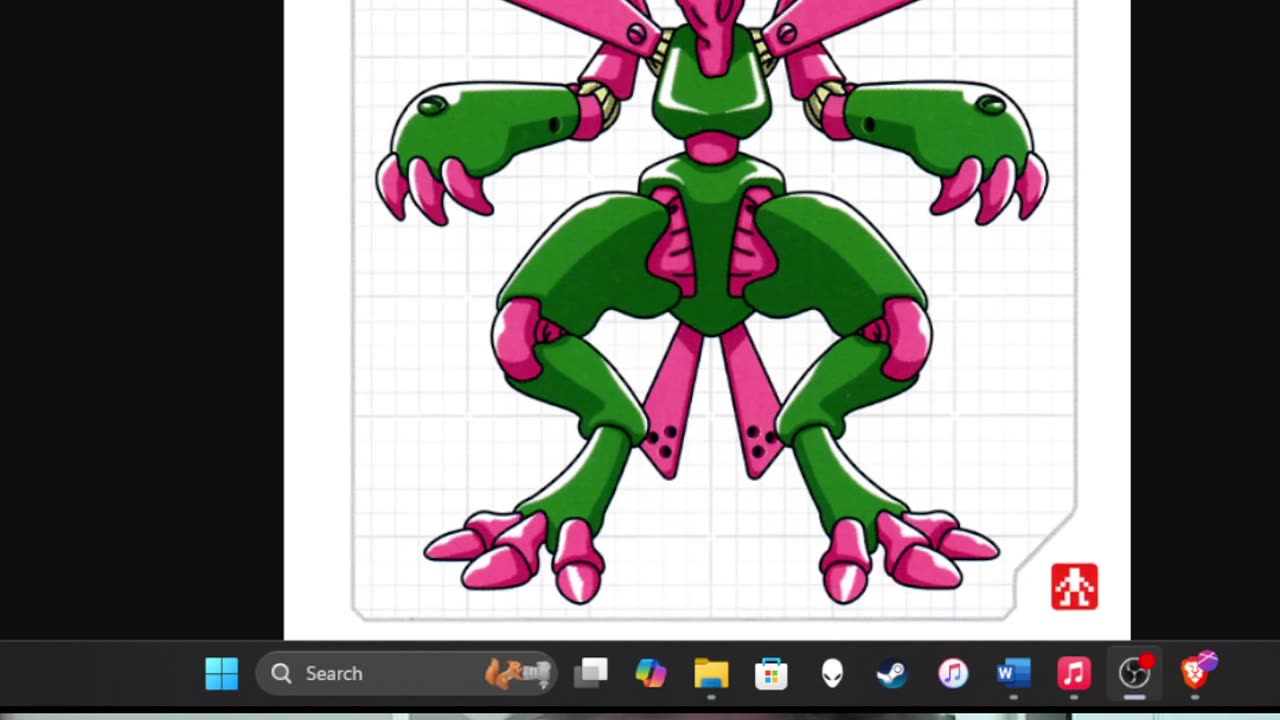The image size is (1280, 720).
Task: Open File Explorer from taskbar
Action: coord(711,673)
